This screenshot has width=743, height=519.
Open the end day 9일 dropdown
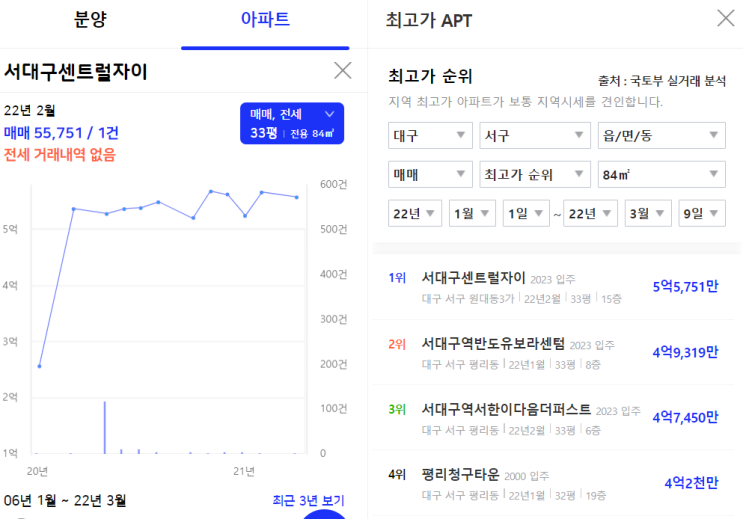point(702,213)
